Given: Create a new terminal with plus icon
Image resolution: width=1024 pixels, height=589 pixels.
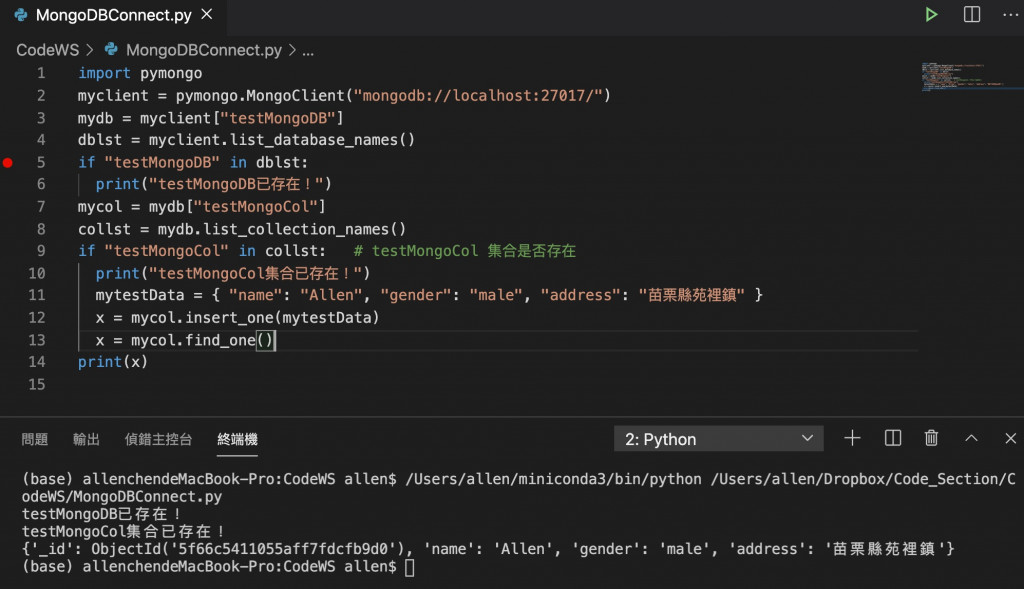Looking at the screenshot, I should [852, 438].
